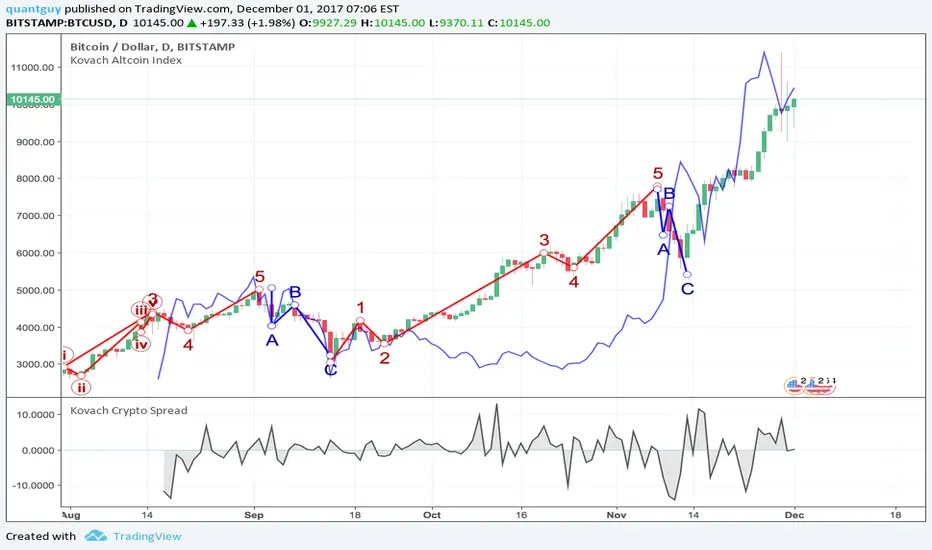Image resolution: width=932 pixels, height=550 pixels.
Task: Click the 'Oct' date axis label
Action: pyautogui.click(x=432, y=515)
